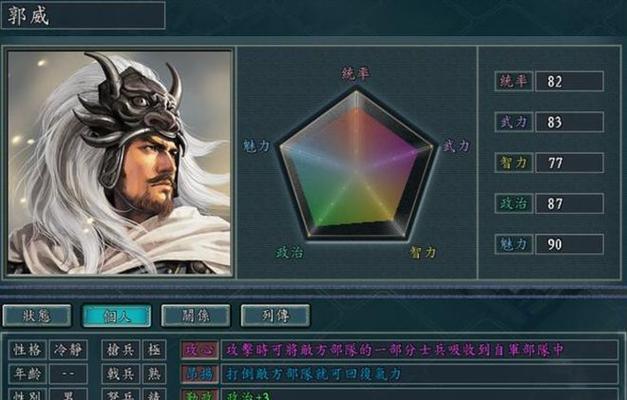Choose the 政治 stat value 87
The width and height of the screenshot is (627, 400).
click(x=569, y=204)
